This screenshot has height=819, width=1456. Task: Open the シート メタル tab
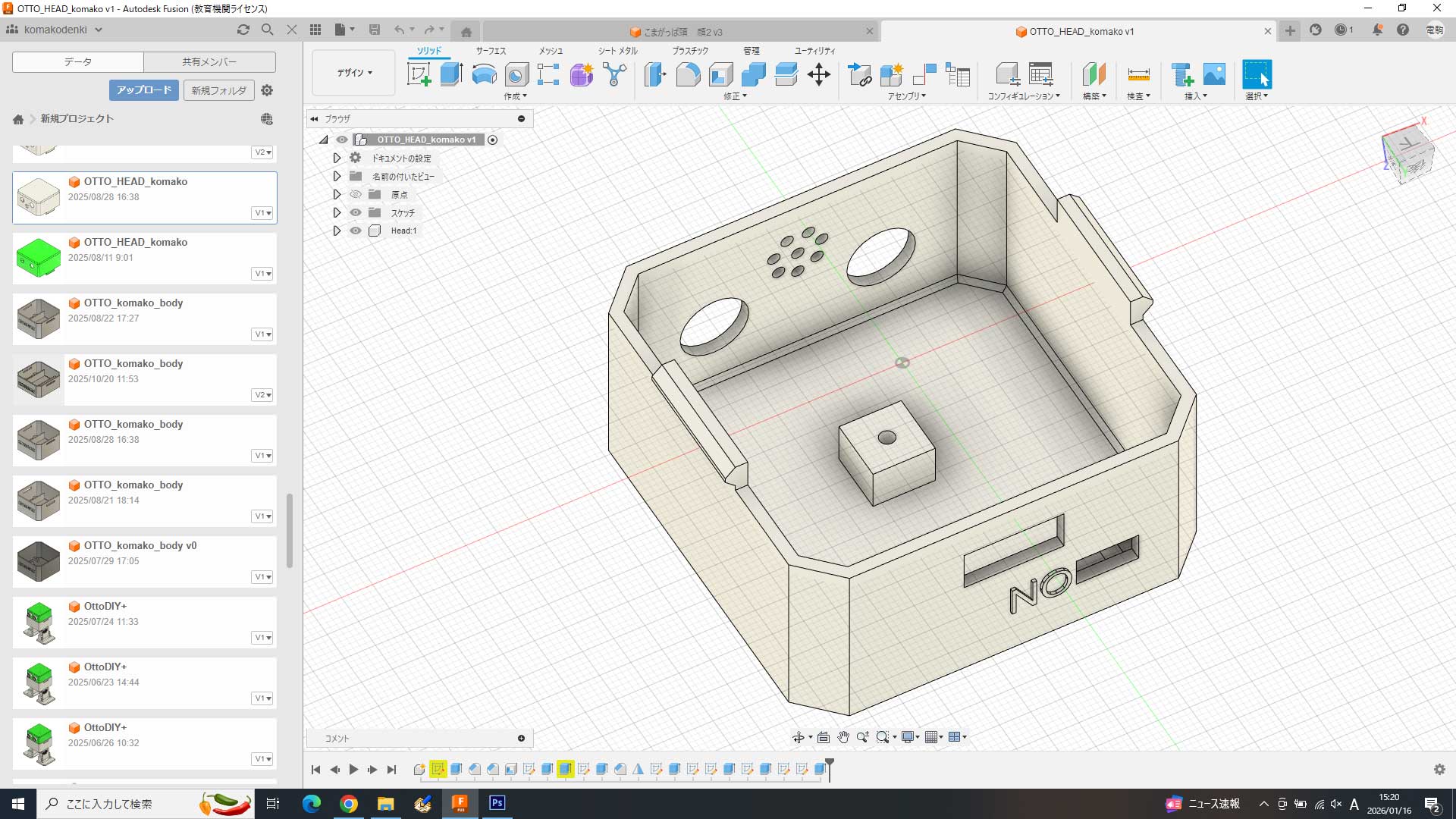coord(617,51)
